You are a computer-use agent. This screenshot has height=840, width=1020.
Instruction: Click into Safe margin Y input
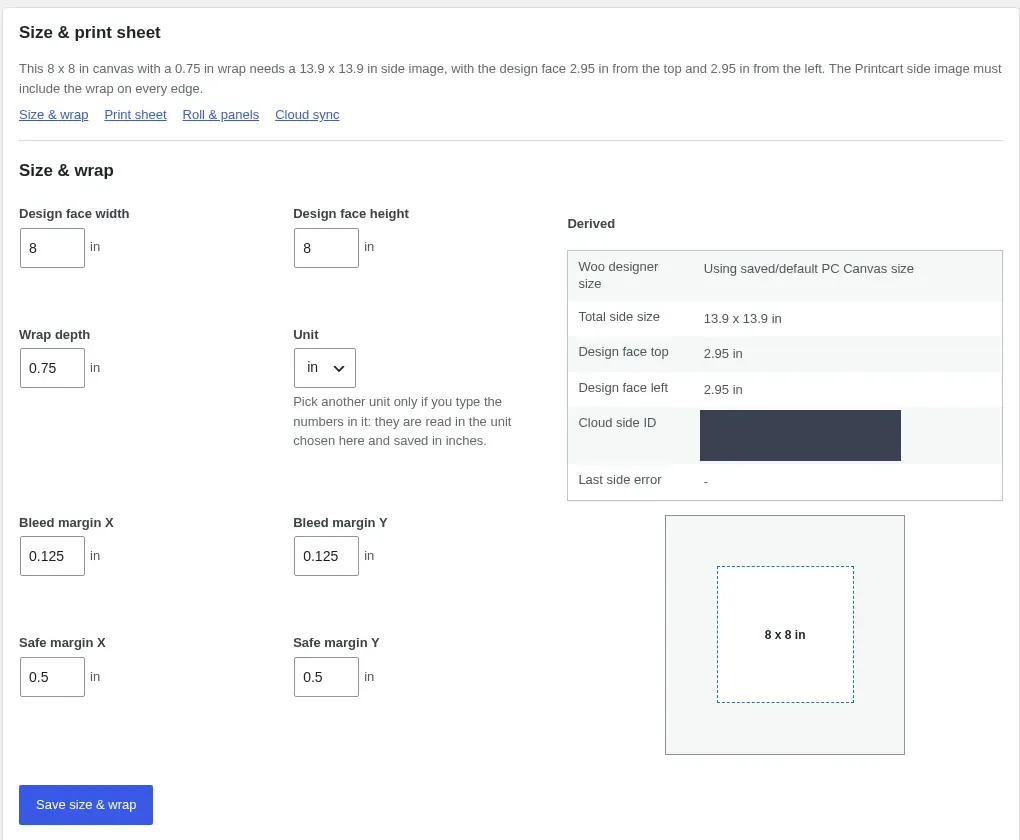pos(326,677)
